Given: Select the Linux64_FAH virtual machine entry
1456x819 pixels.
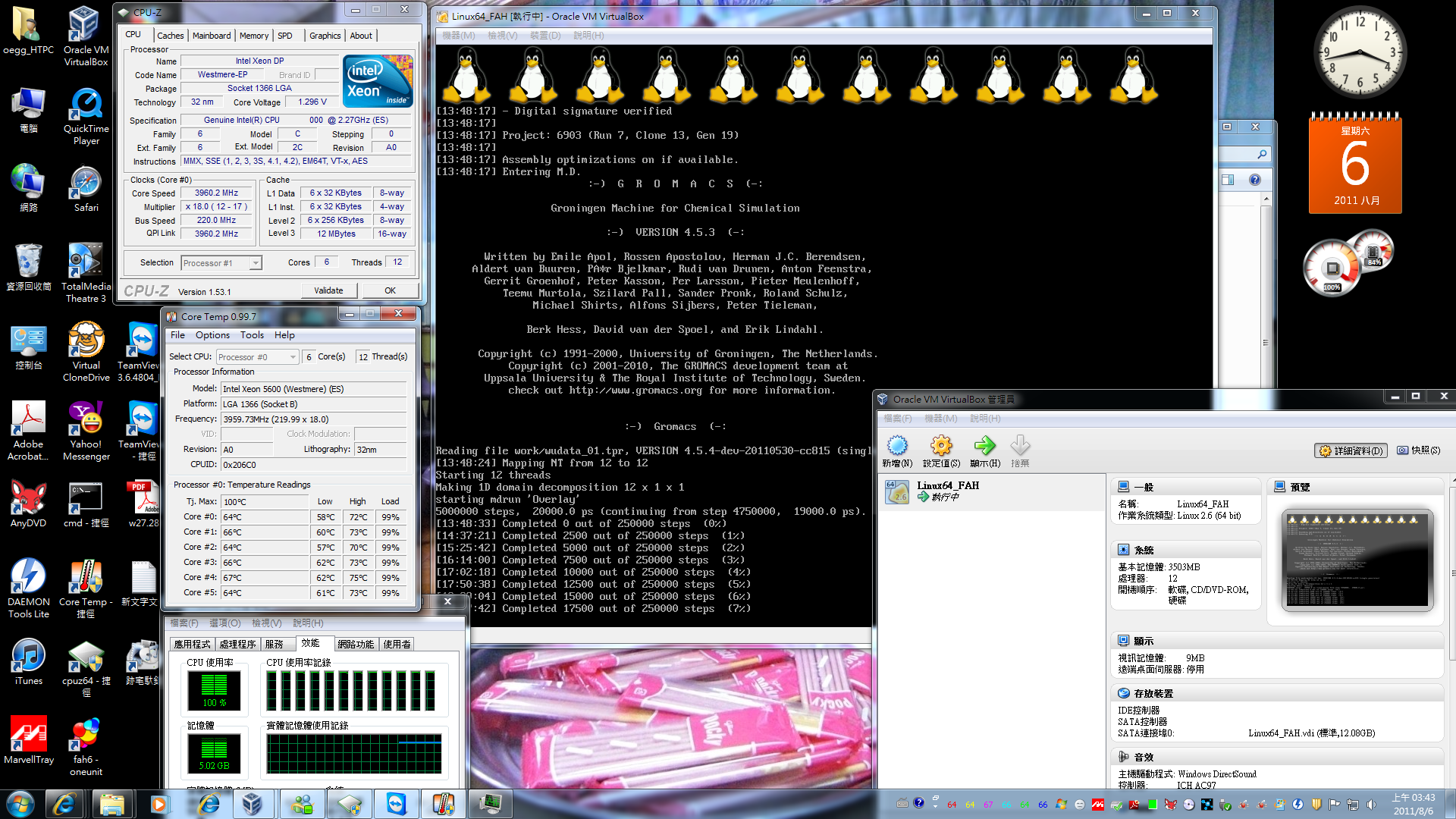Looking at the screenshot, I should coord(991,491).
